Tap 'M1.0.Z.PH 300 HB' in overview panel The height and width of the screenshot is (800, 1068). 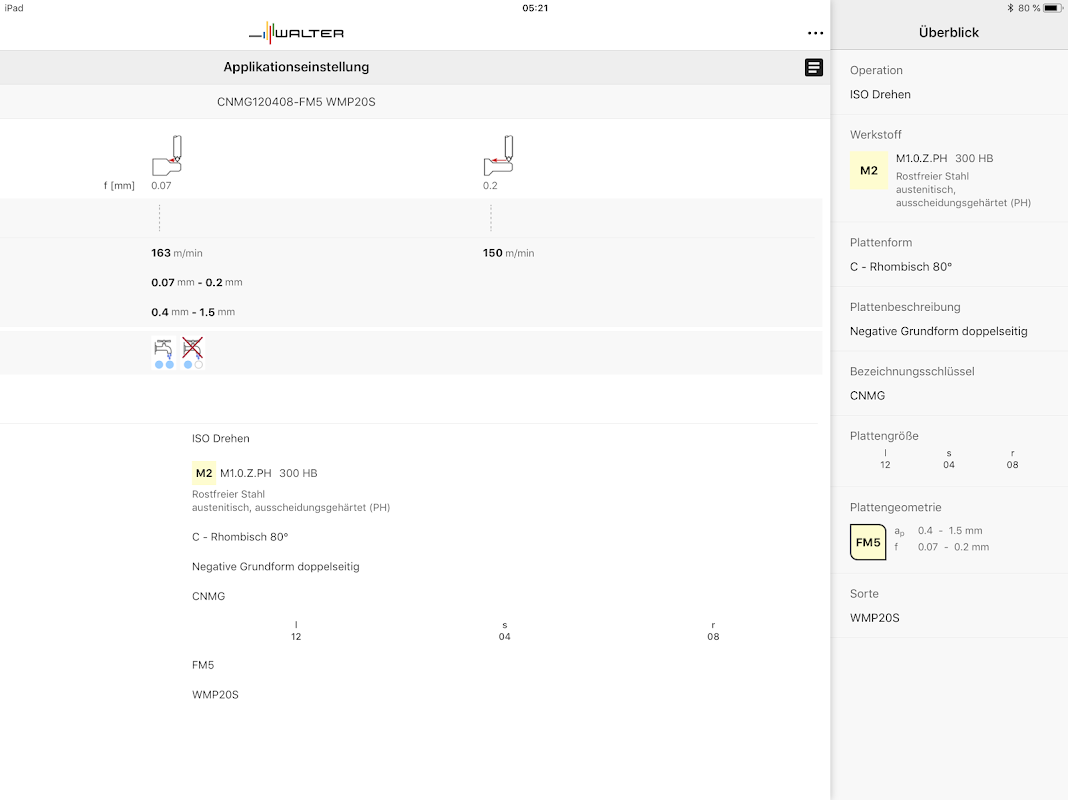click(x=945, y=158)
